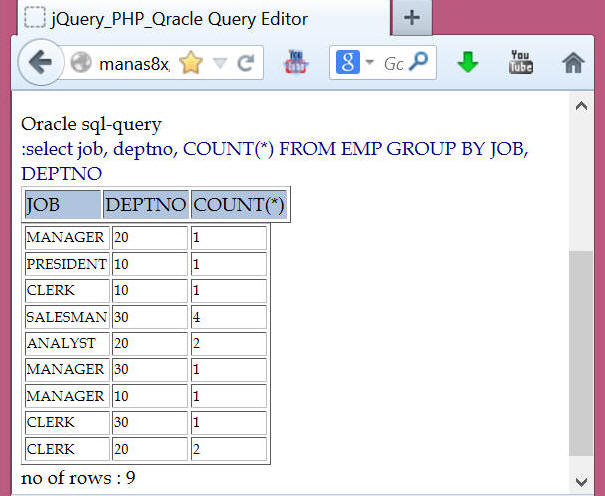
Task: Click DEPTNO 10 in PRESIDENT row
Action: 150,264
